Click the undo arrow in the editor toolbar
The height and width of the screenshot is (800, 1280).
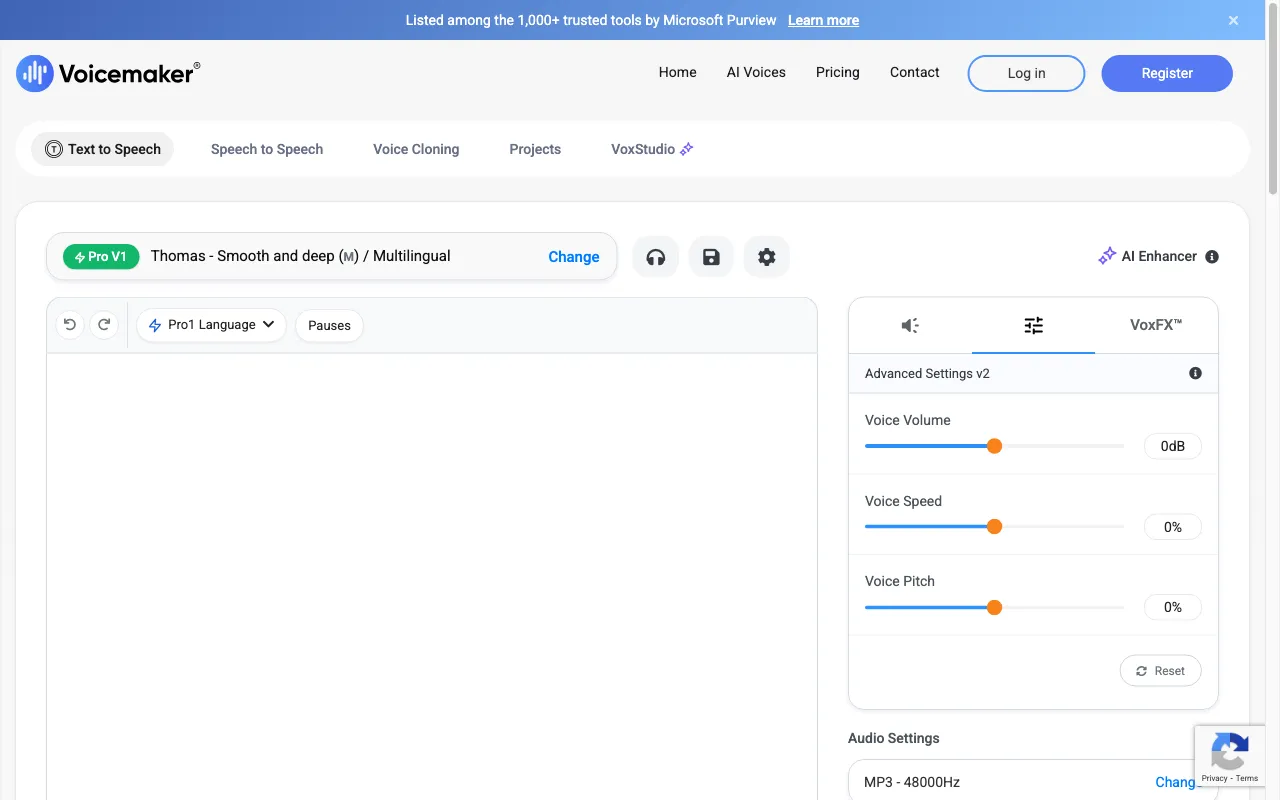click(70, 325)
